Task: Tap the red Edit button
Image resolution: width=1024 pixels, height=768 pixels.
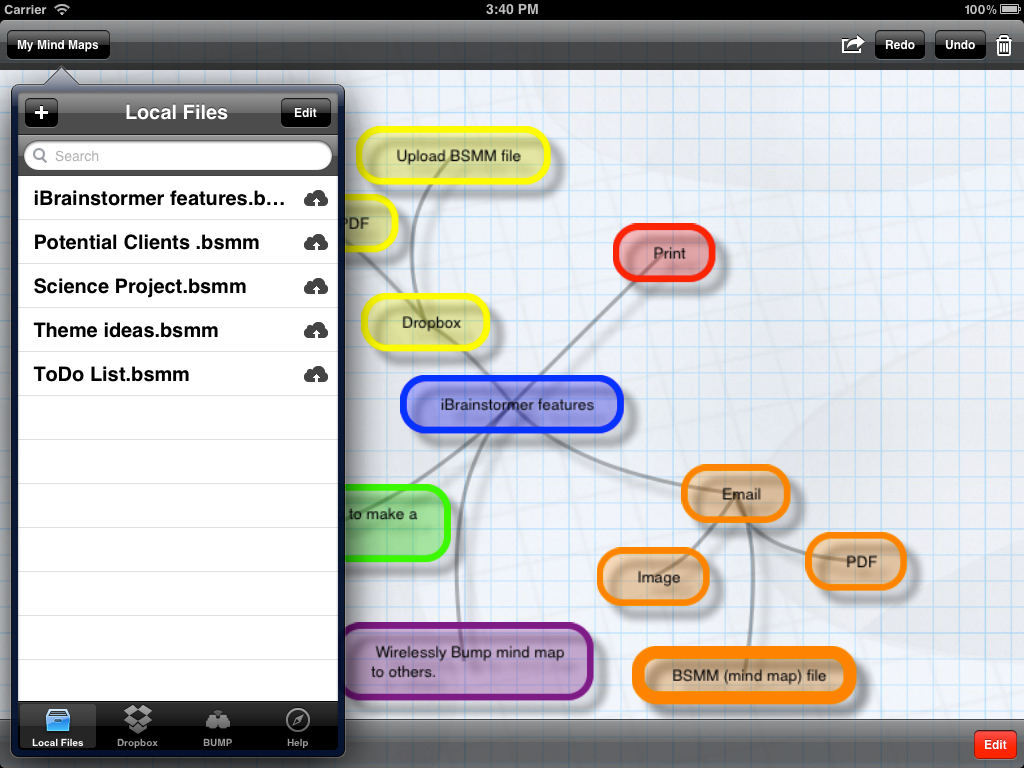Action: 995,745
